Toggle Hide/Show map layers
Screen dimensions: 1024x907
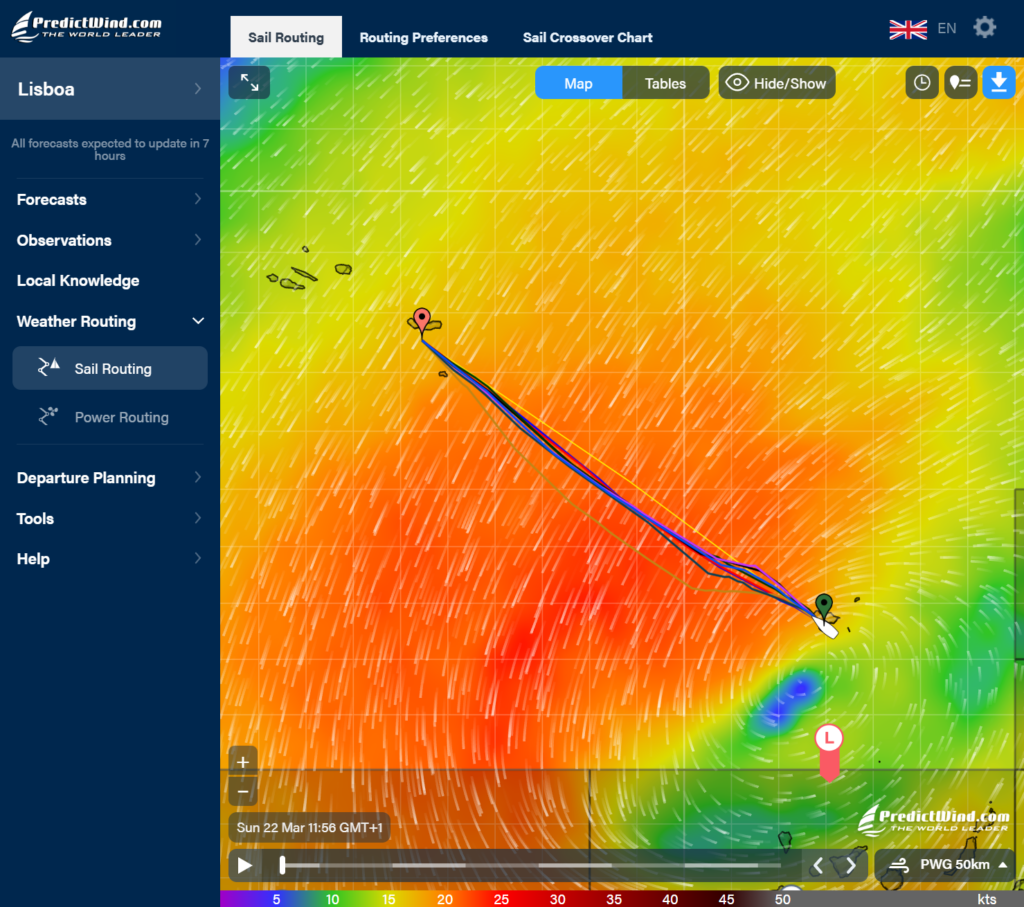point(776,83)
